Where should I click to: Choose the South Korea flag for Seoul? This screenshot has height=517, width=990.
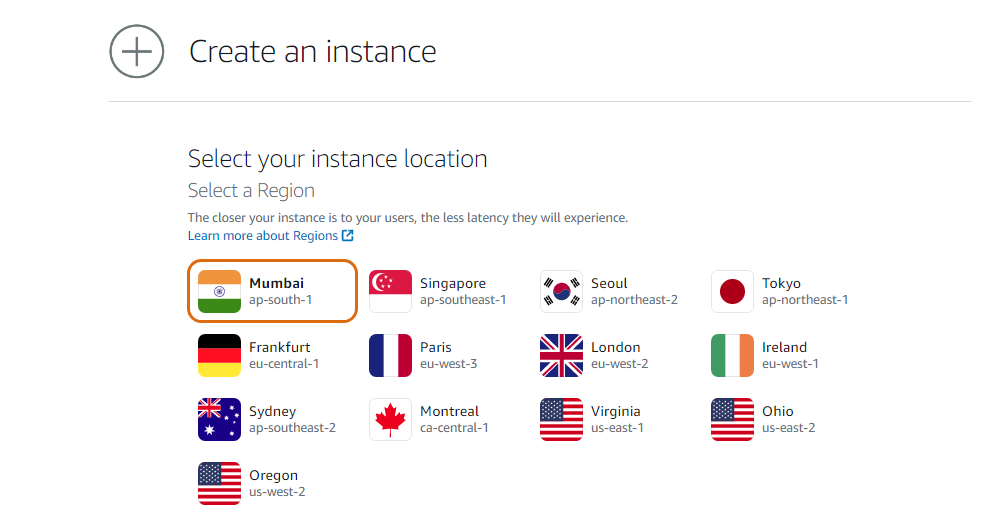561,291
